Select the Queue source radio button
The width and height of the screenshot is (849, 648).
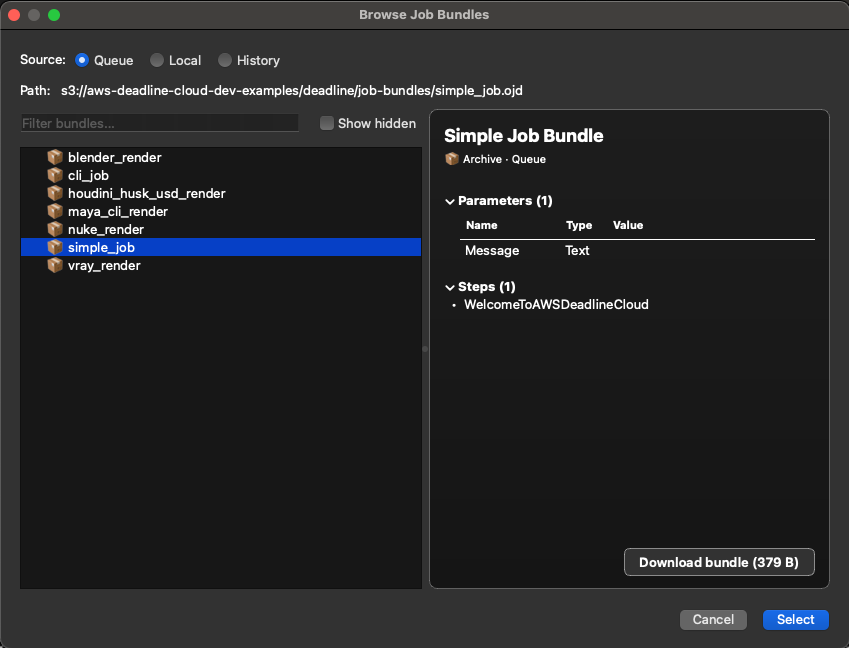(x=82, y=60)
